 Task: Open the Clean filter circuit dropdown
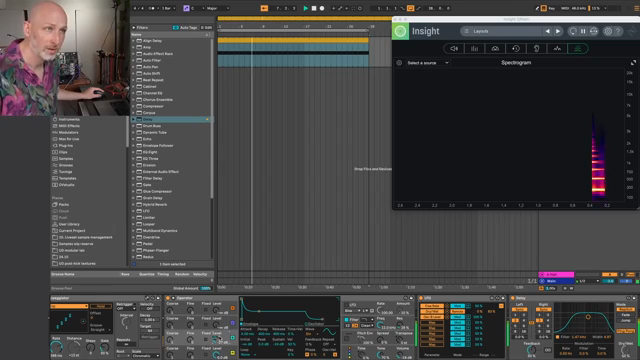pos(367,325)
